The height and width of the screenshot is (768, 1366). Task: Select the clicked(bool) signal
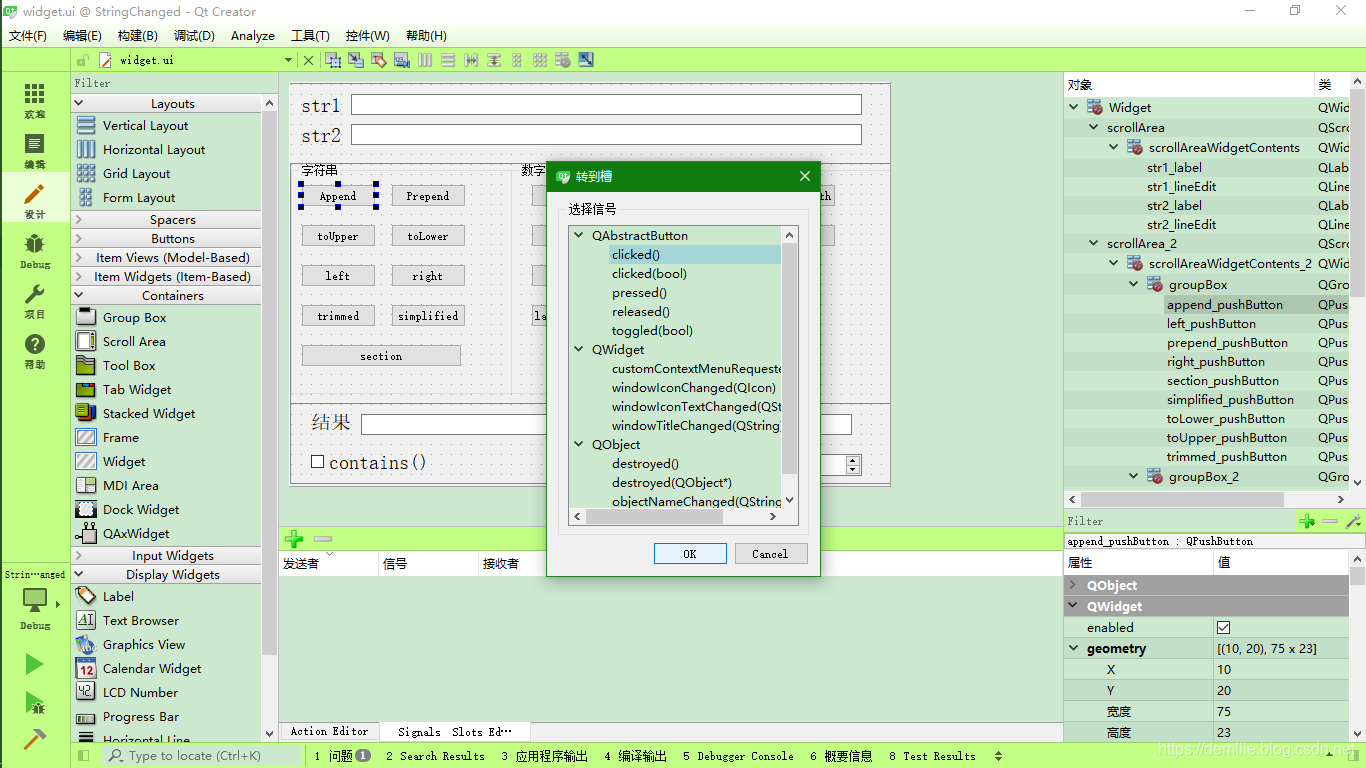coord(649,274)
